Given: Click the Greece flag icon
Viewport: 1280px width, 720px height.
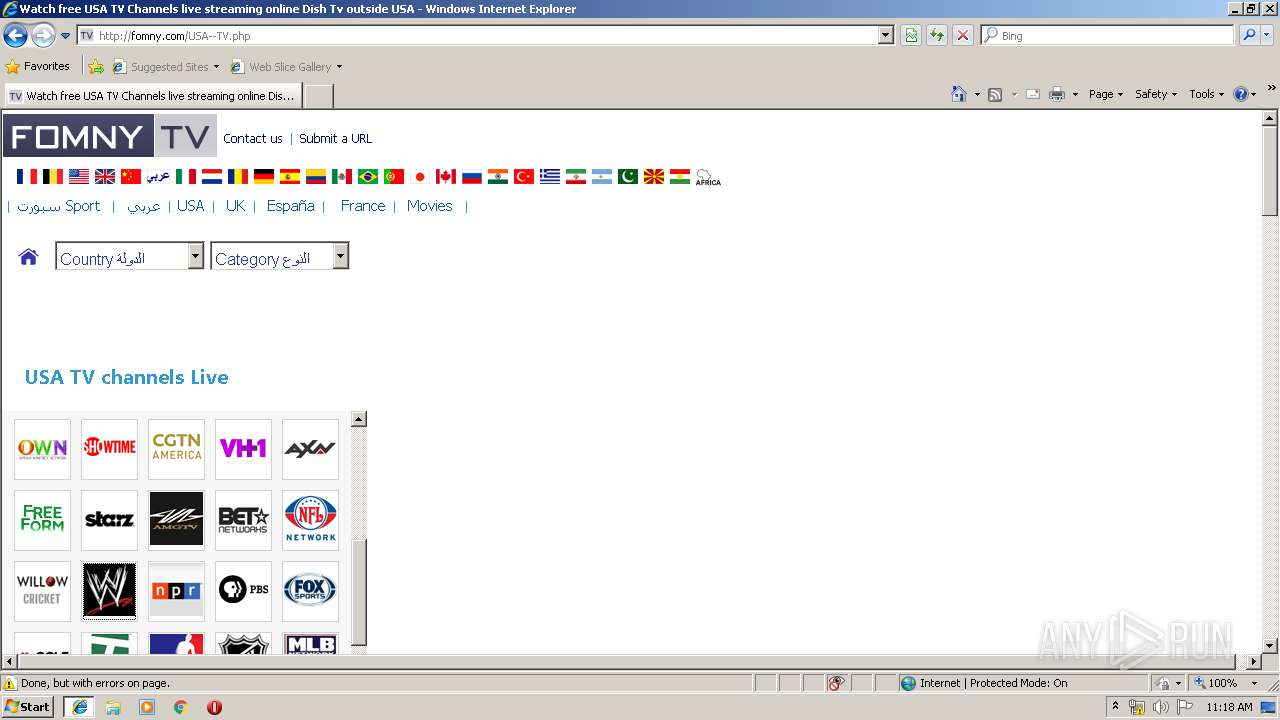Looking at the screenshot, I should click(x=550, y=176).
